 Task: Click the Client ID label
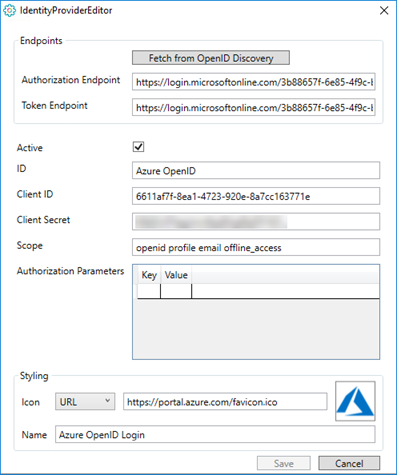tap(35, 194)
